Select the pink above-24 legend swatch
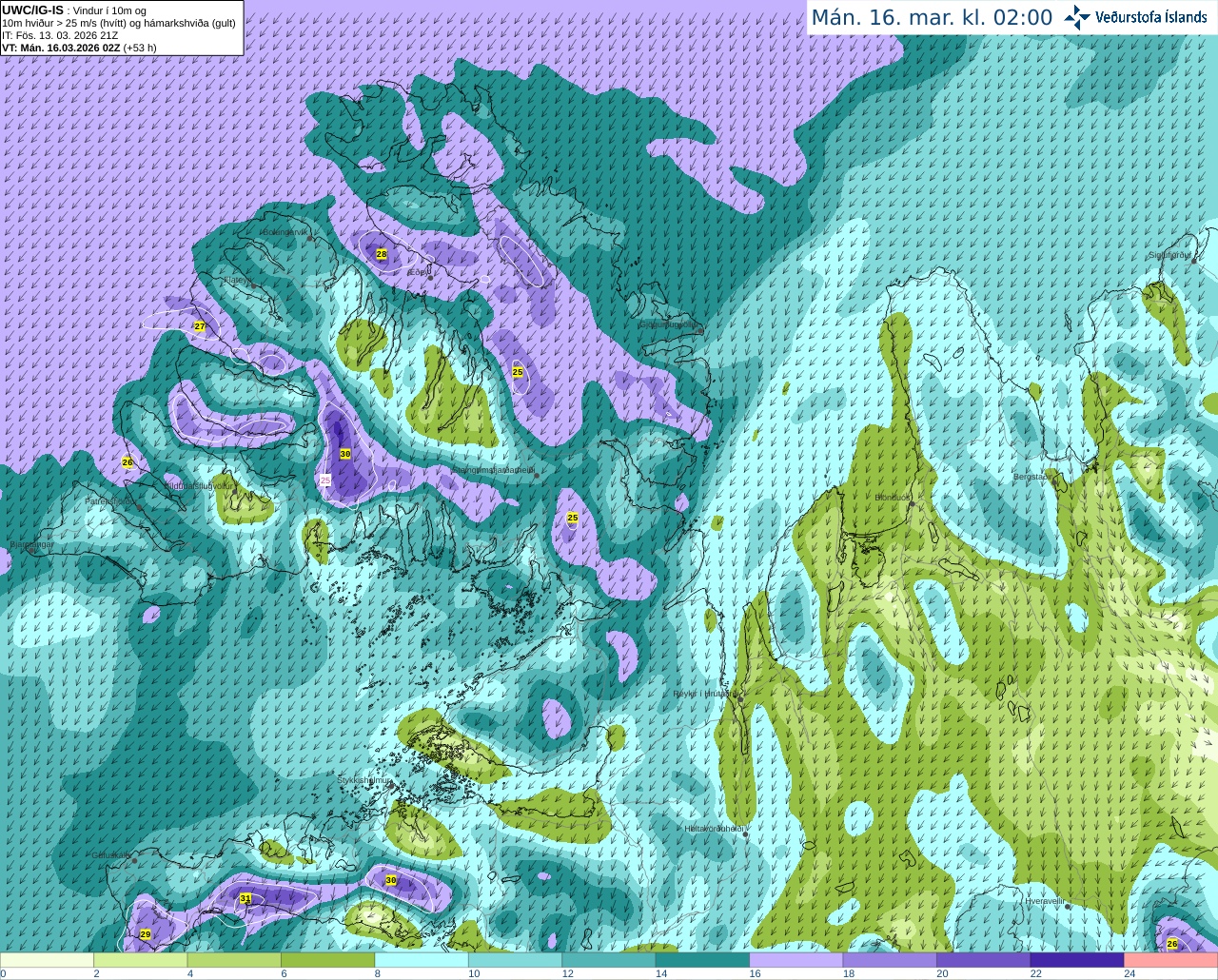The image size is (1218, 980). tap(1170, 960)
